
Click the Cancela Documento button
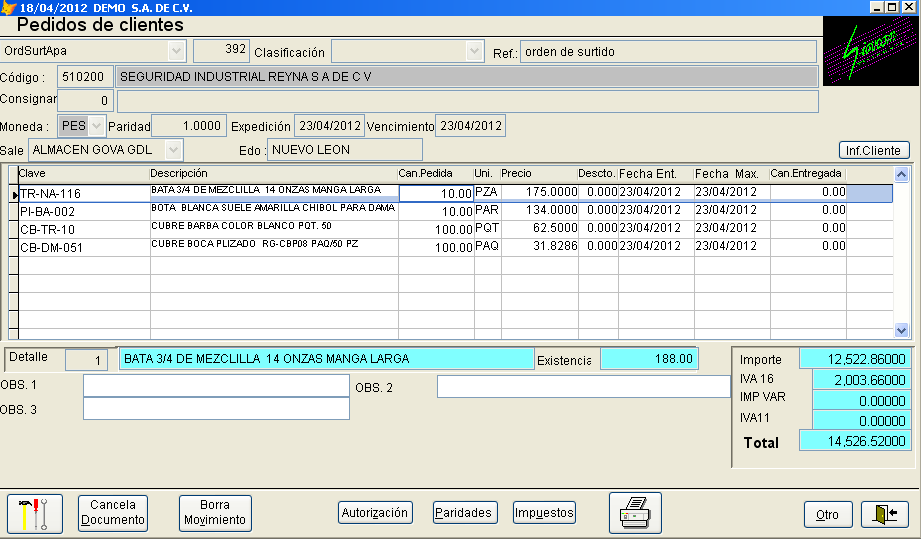(x=113, y=513)
